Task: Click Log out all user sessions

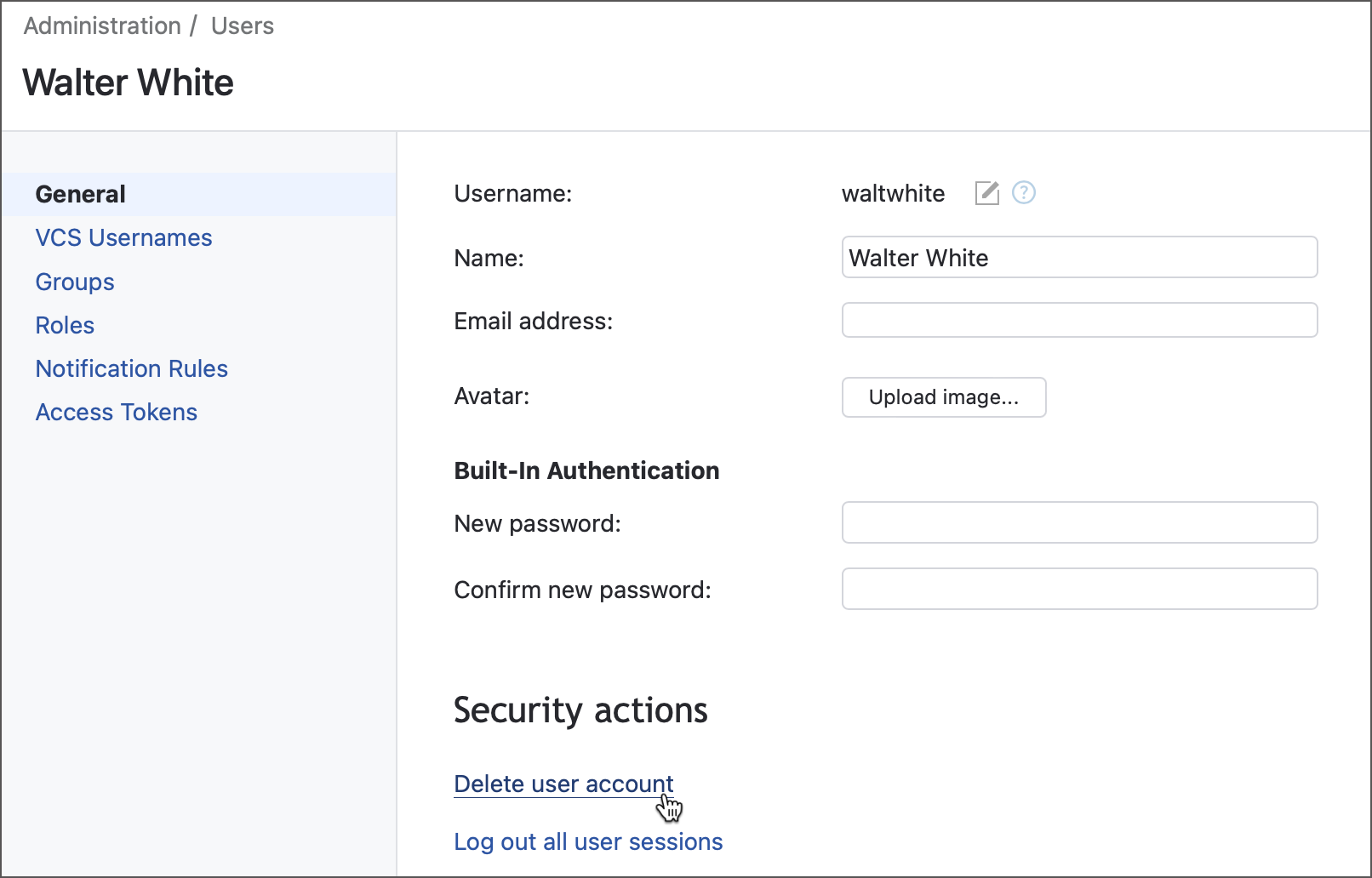Action: pyautogui.click(x=588, y=841)
